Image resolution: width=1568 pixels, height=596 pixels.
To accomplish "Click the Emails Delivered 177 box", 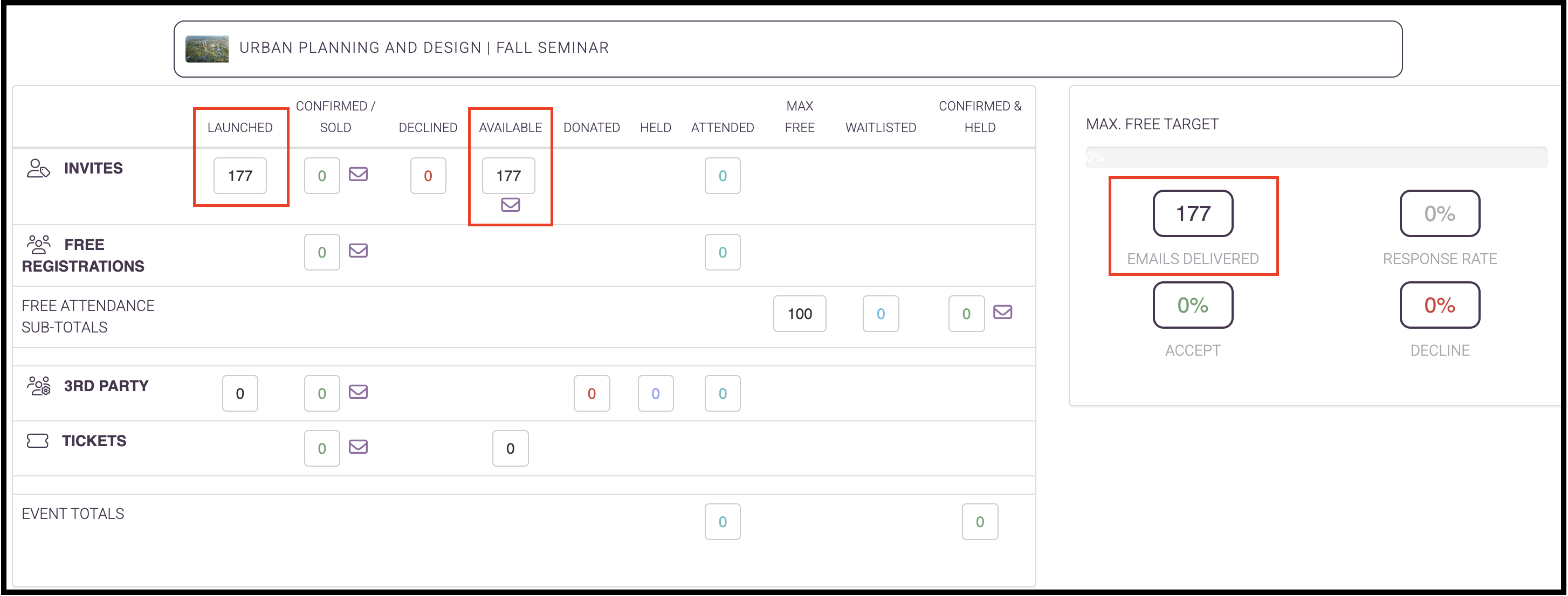I will pyautogui.click(x=1192, y=213).
